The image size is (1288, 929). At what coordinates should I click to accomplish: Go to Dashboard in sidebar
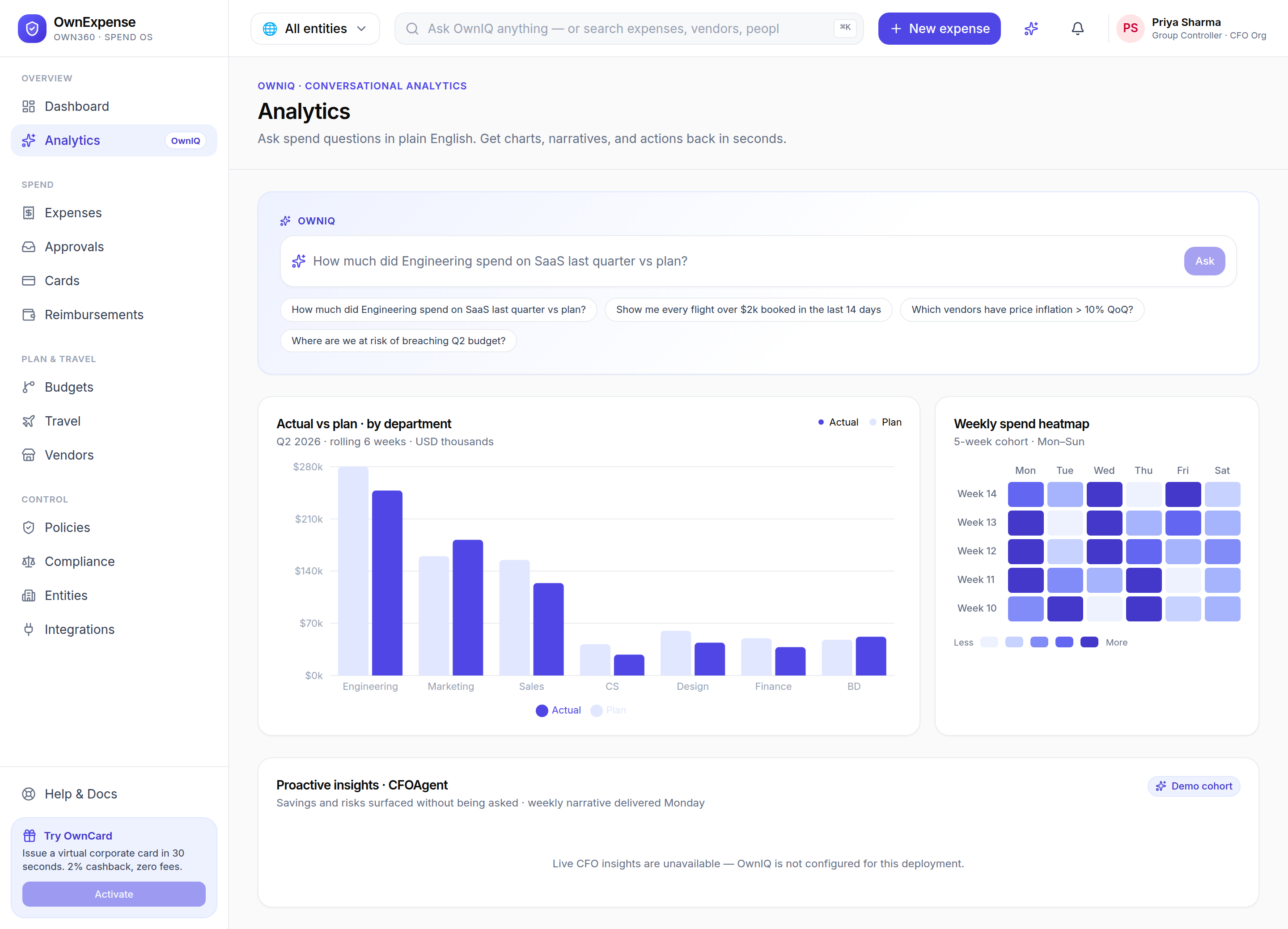(114, 106)
